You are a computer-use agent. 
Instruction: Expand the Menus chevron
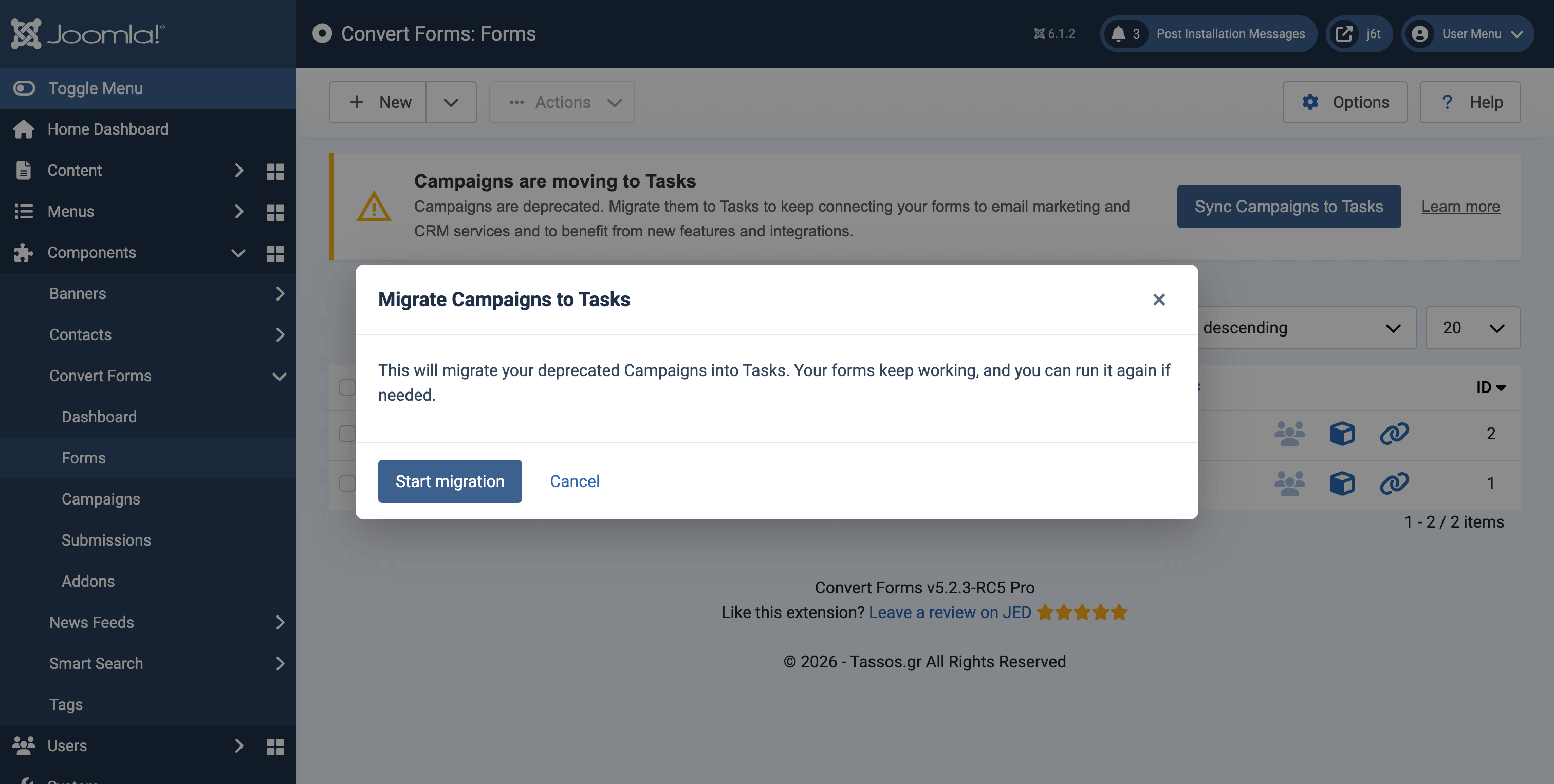(x=239, y=211)
